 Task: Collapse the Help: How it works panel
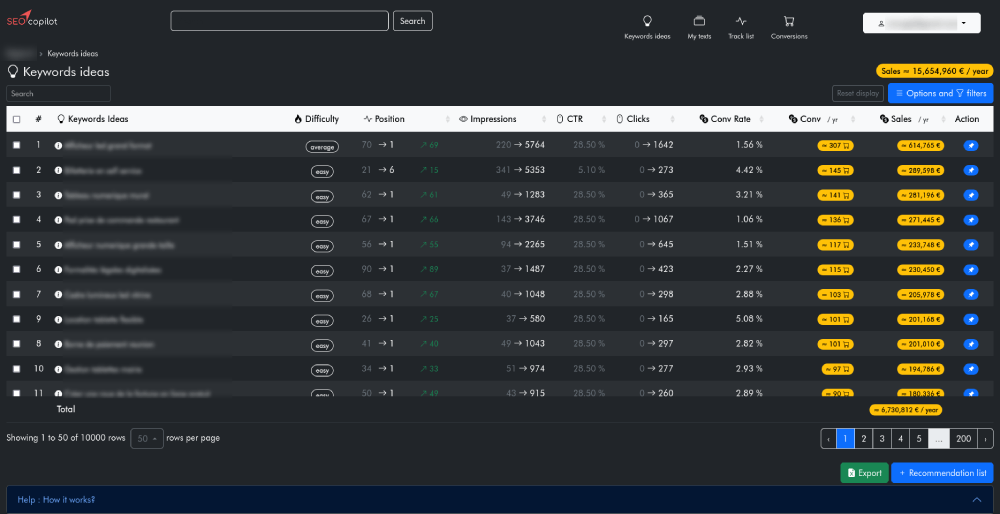point(976,499)
